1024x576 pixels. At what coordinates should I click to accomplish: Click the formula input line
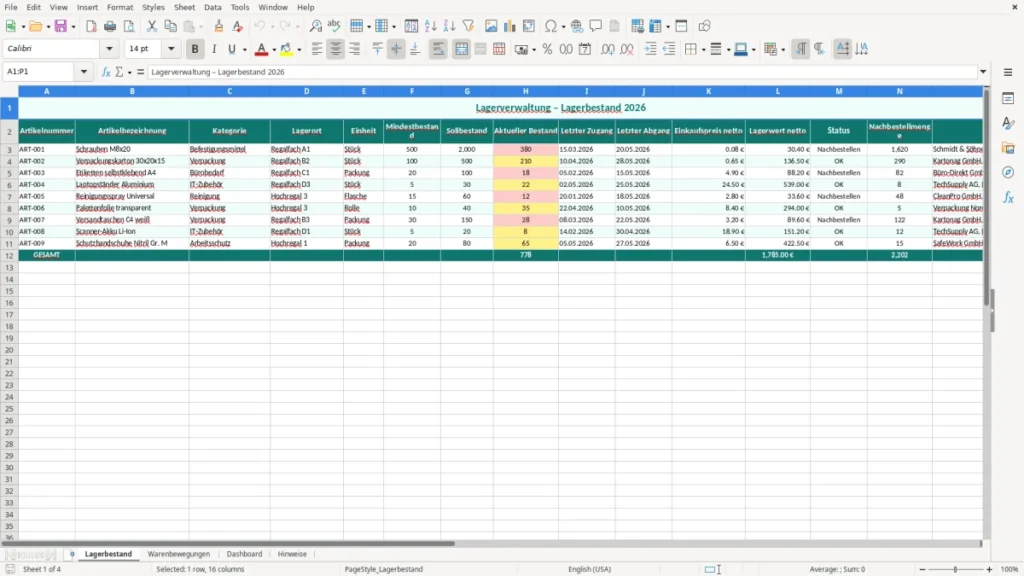pos(562,72)
